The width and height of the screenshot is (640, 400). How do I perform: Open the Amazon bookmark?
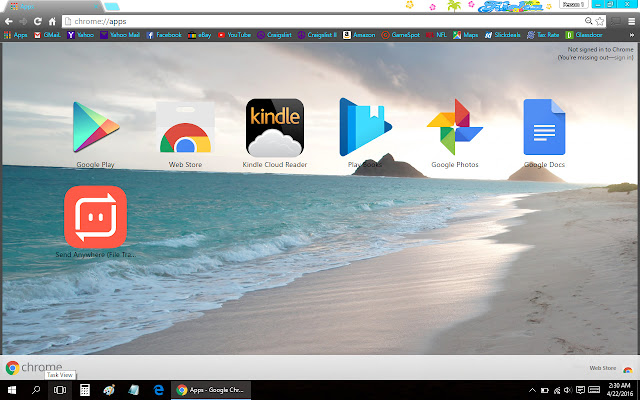[359, 35]
